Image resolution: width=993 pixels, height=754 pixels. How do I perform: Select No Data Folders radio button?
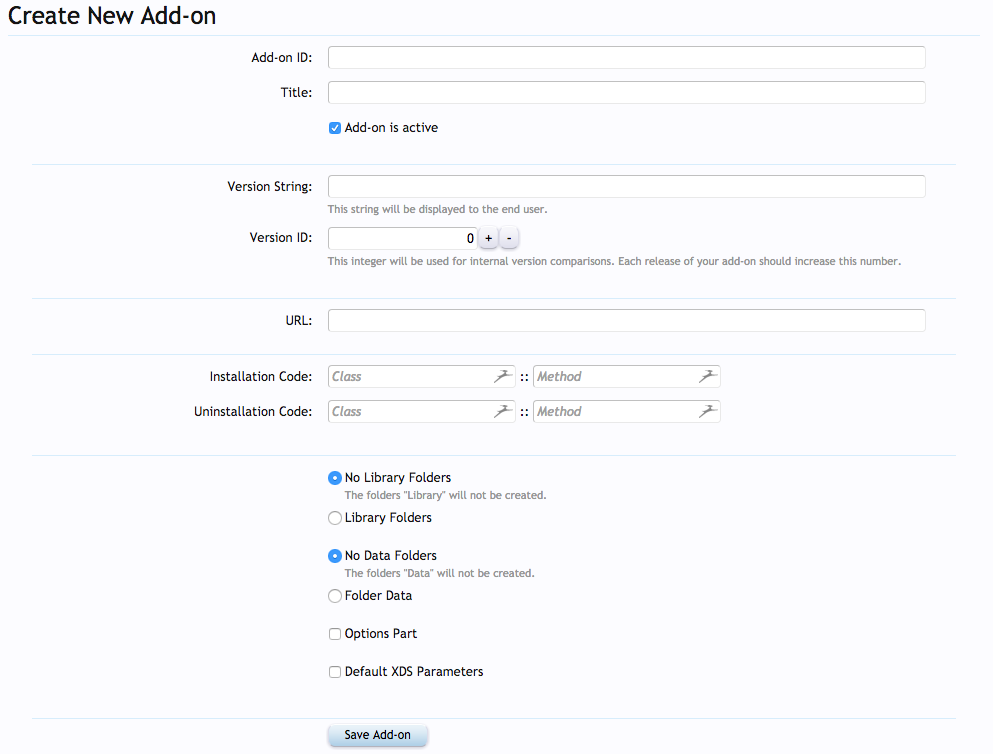tap(335, 556)
